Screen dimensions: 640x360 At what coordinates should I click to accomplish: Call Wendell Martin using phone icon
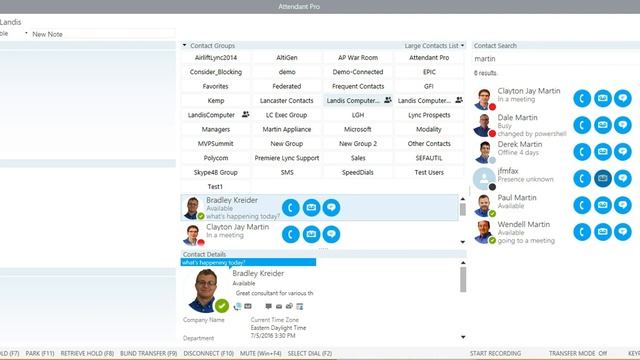click(x=582, y=232)
